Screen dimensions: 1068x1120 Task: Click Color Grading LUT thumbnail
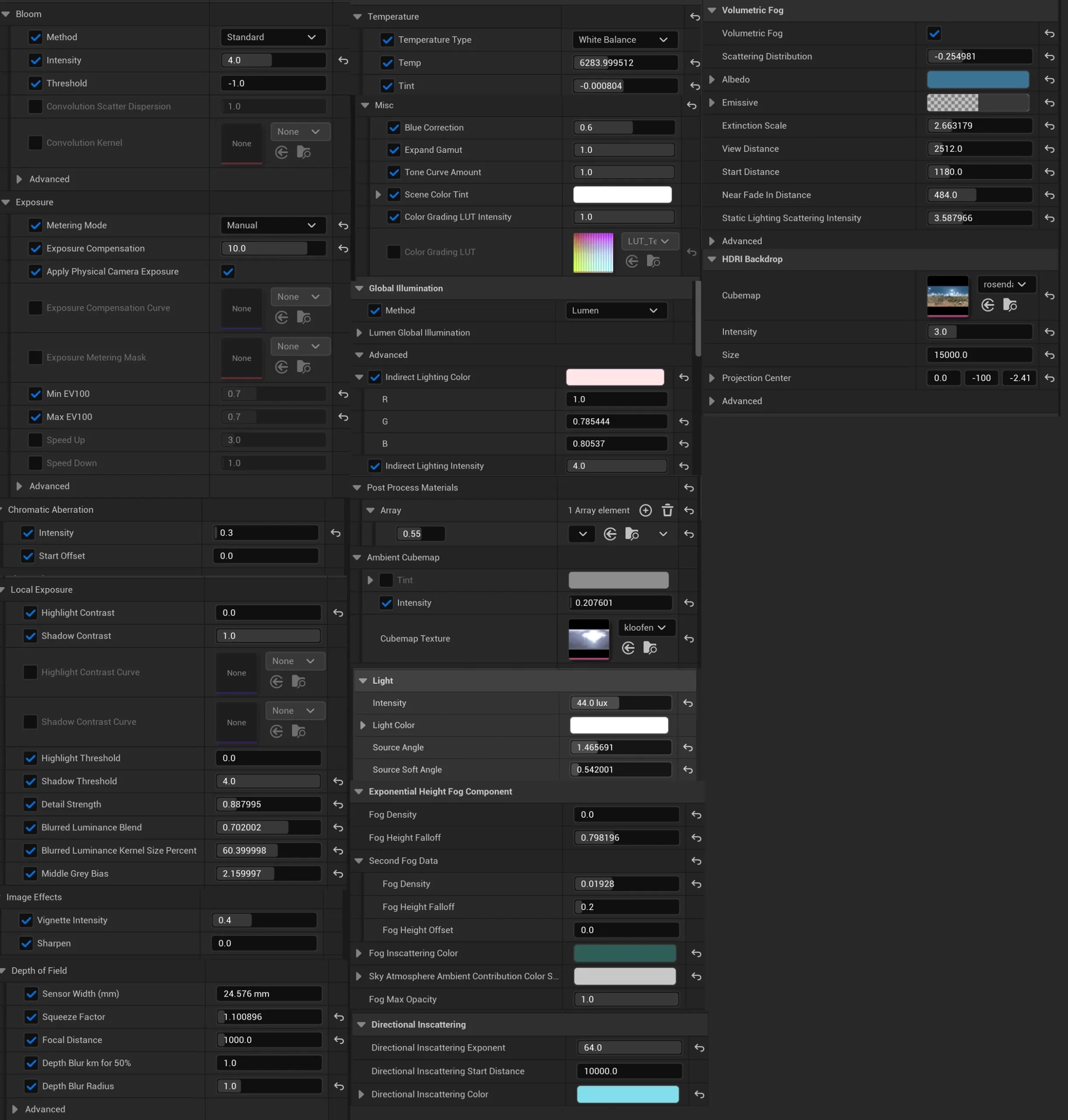click(x=593, y=253)
